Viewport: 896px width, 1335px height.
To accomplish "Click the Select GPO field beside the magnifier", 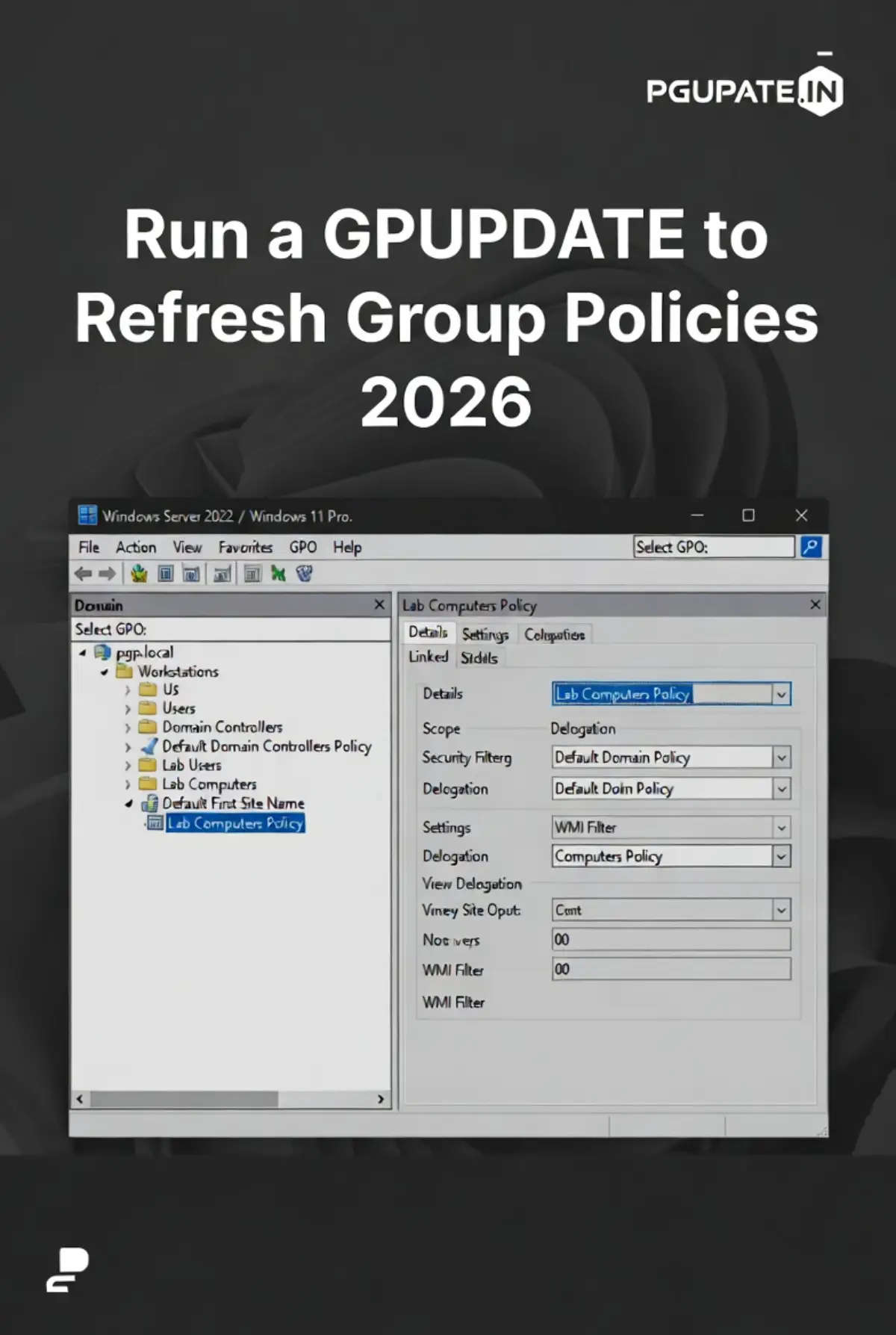I will 714,547.
